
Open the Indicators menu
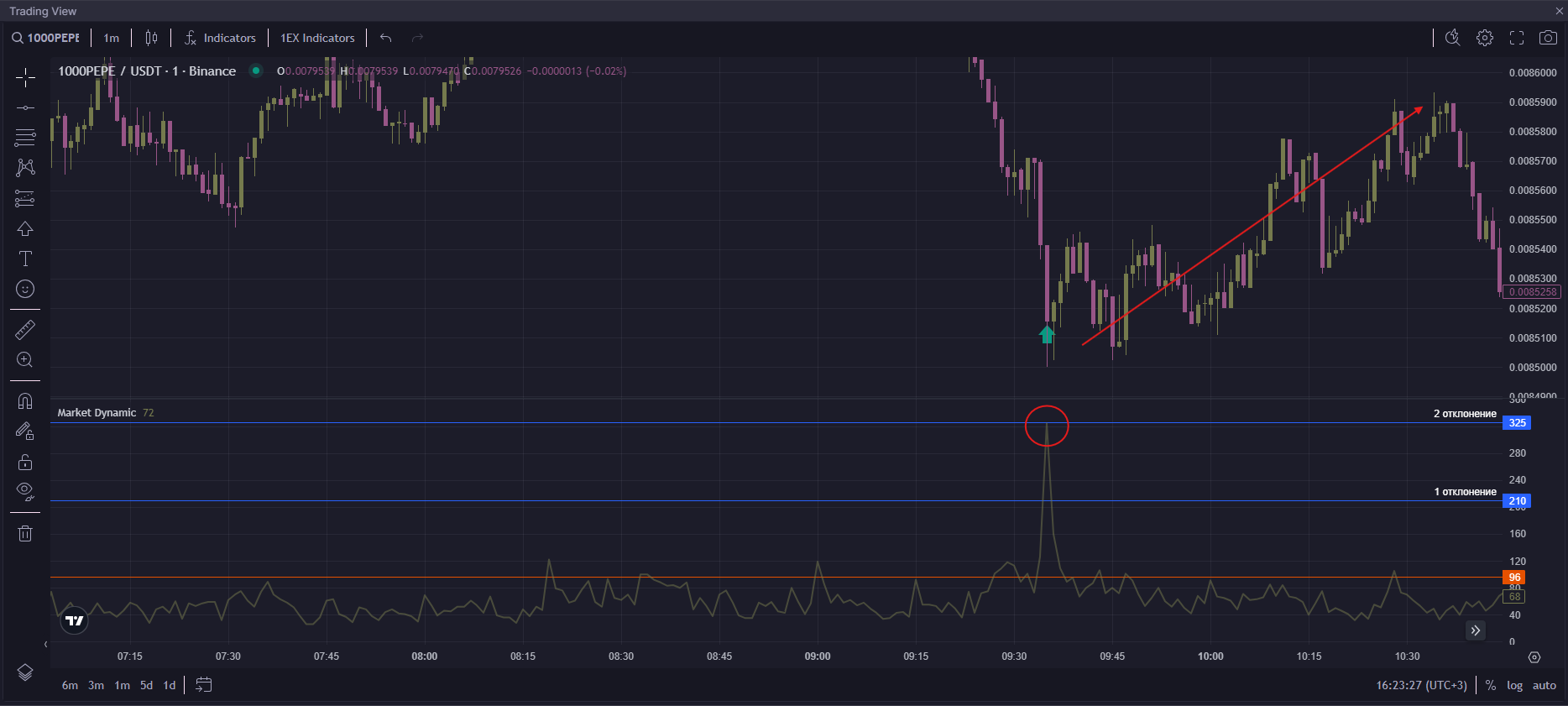pyautogui.click(x=220, y=38)
